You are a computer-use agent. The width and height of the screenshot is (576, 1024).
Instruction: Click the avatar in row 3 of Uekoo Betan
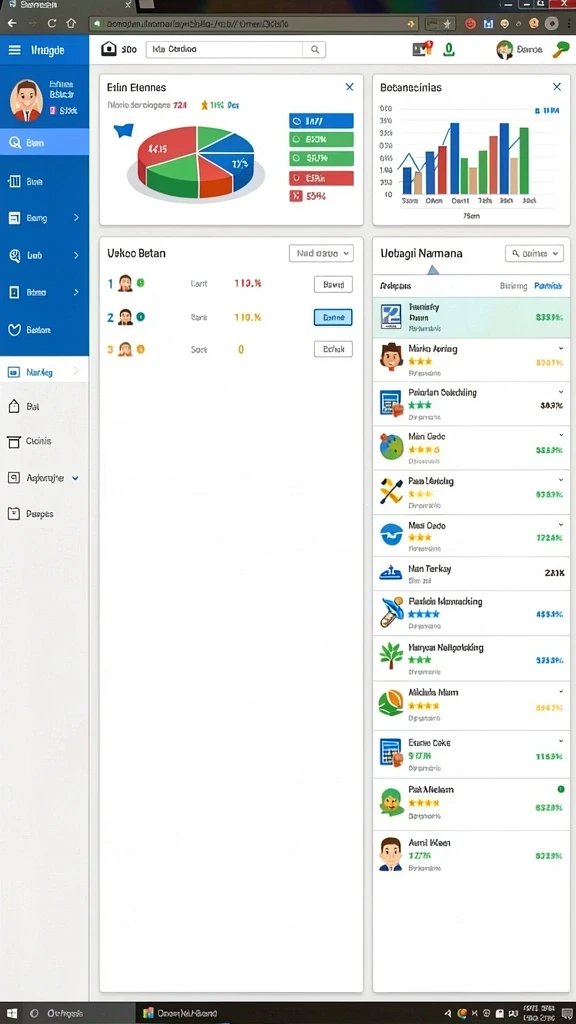pyautogui.click(x=125, y=349)
